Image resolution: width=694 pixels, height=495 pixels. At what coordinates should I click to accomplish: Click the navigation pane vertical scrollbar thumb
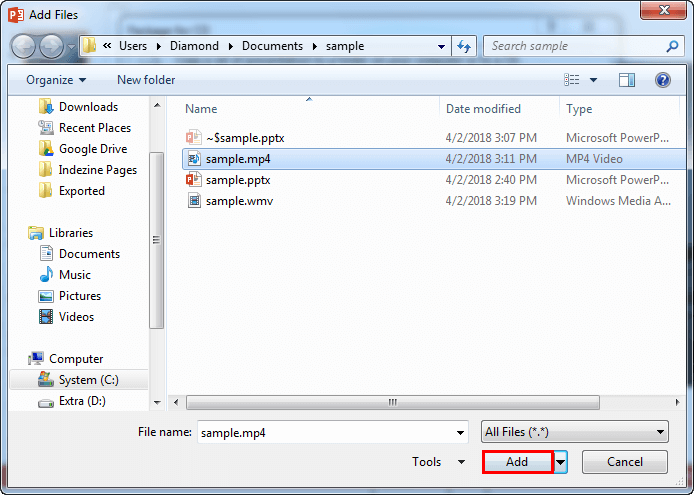pyautogui.click(x=156, y=240)
